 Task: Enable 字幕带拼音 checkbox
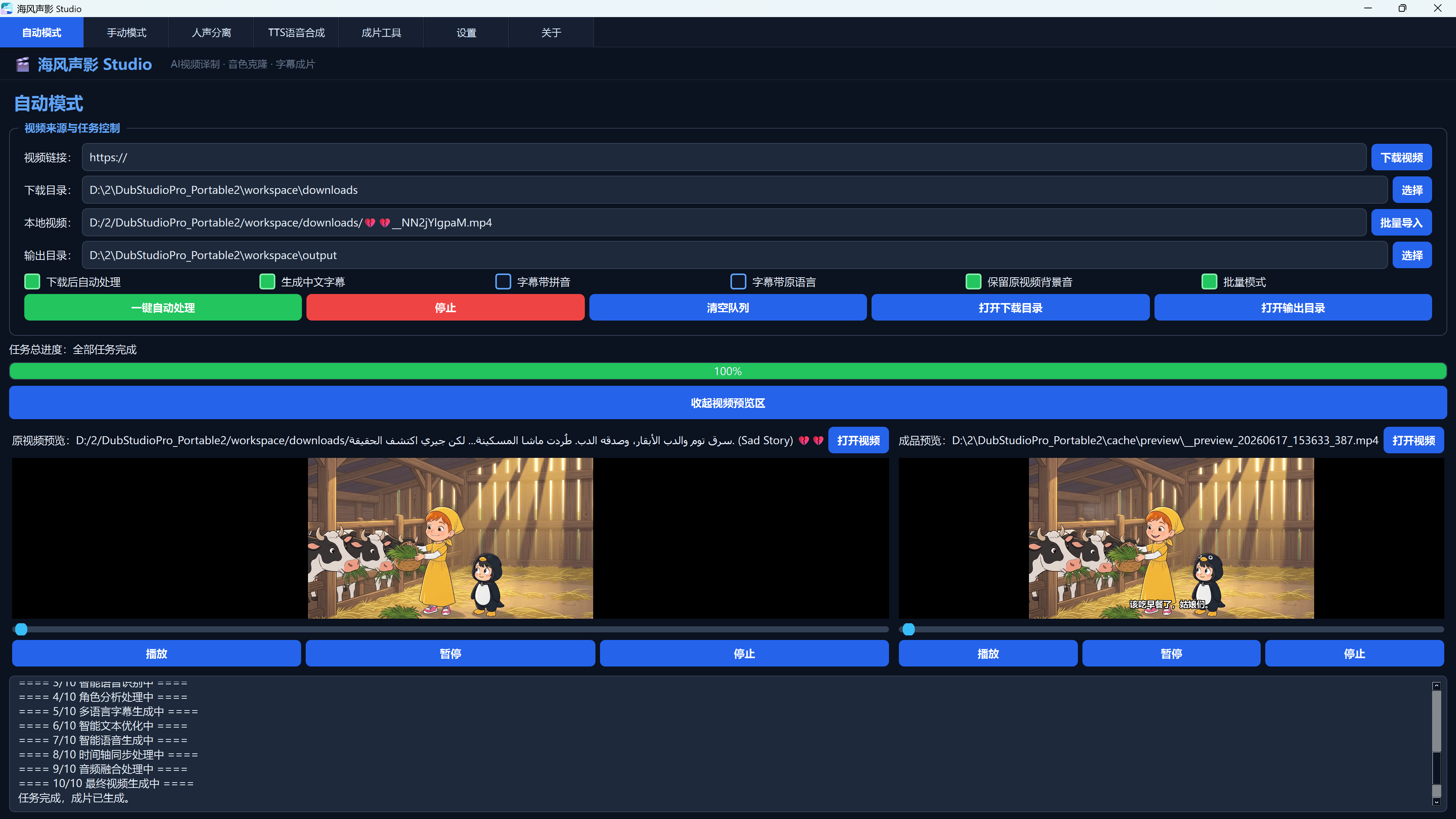(x=503, y=281)
